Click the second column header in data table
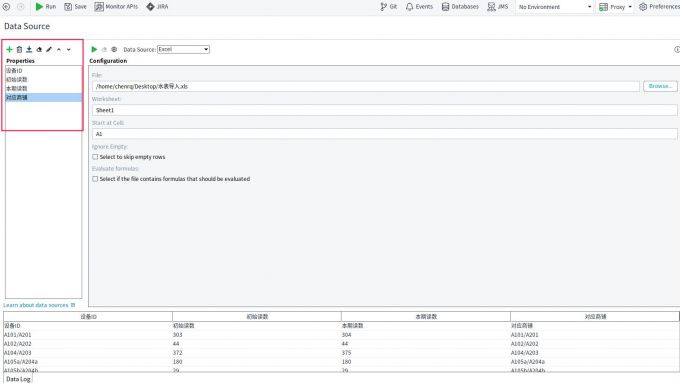680x383 pixels. [x=257, y=317]
